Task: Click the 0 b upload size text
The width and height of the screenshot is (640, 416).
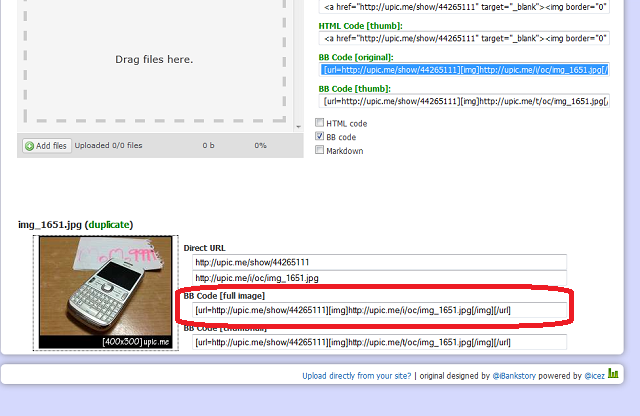Action: point(208,145)
